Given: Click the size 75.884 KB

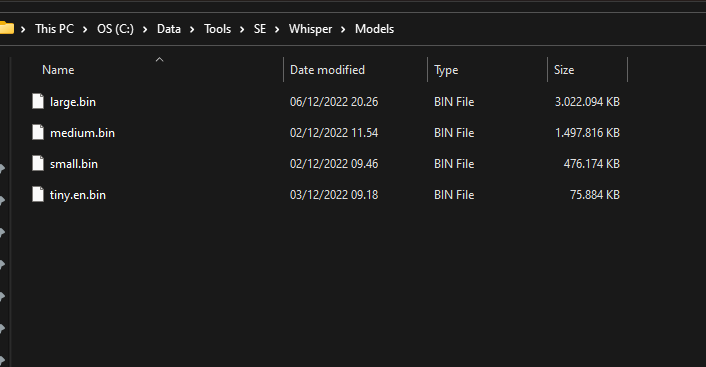Looking at the screenshot, I should [x=595, y=195].
